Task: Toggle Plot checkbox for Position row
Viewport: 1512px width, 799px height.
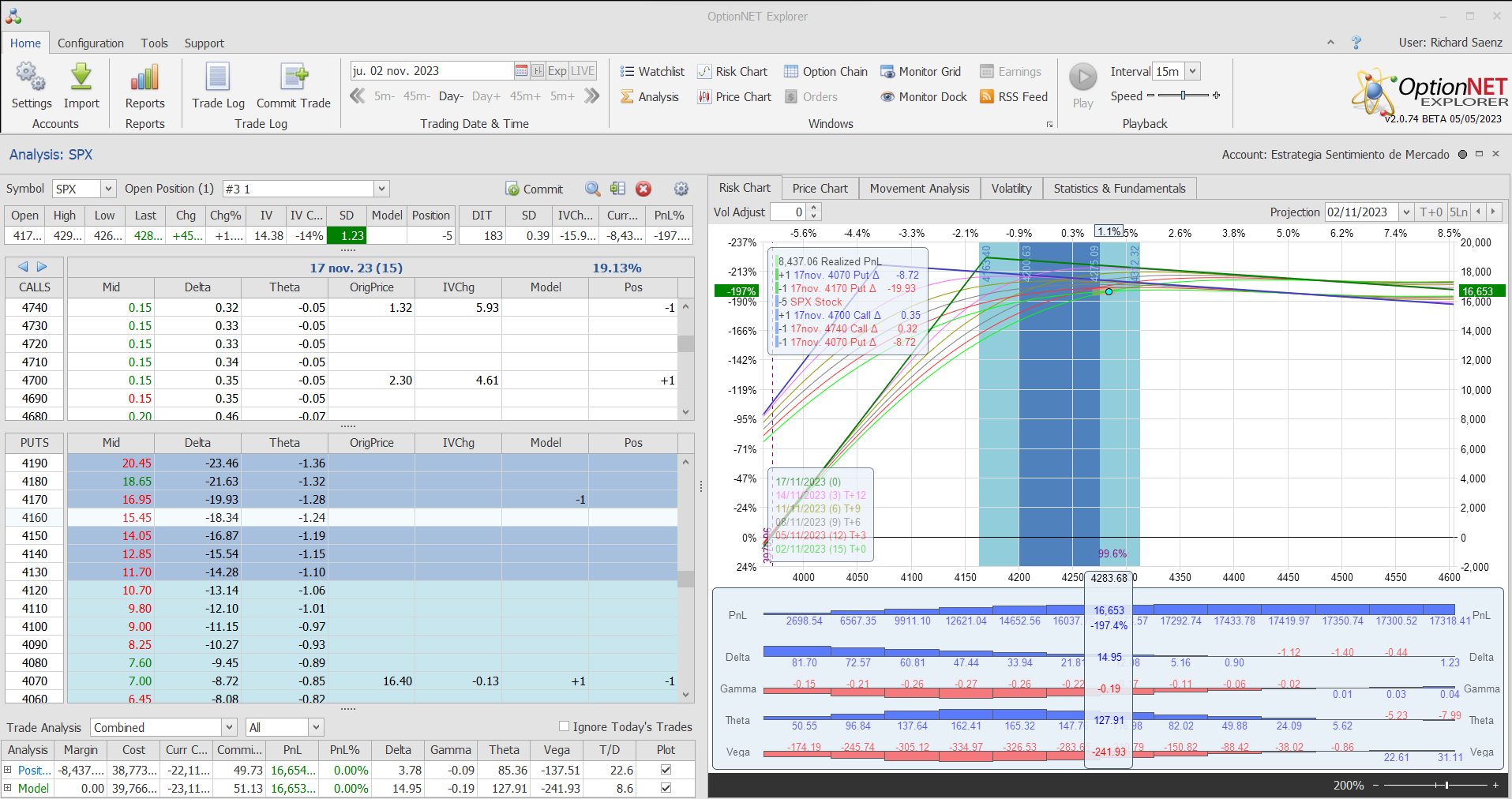Action: [x=666, y=770]
